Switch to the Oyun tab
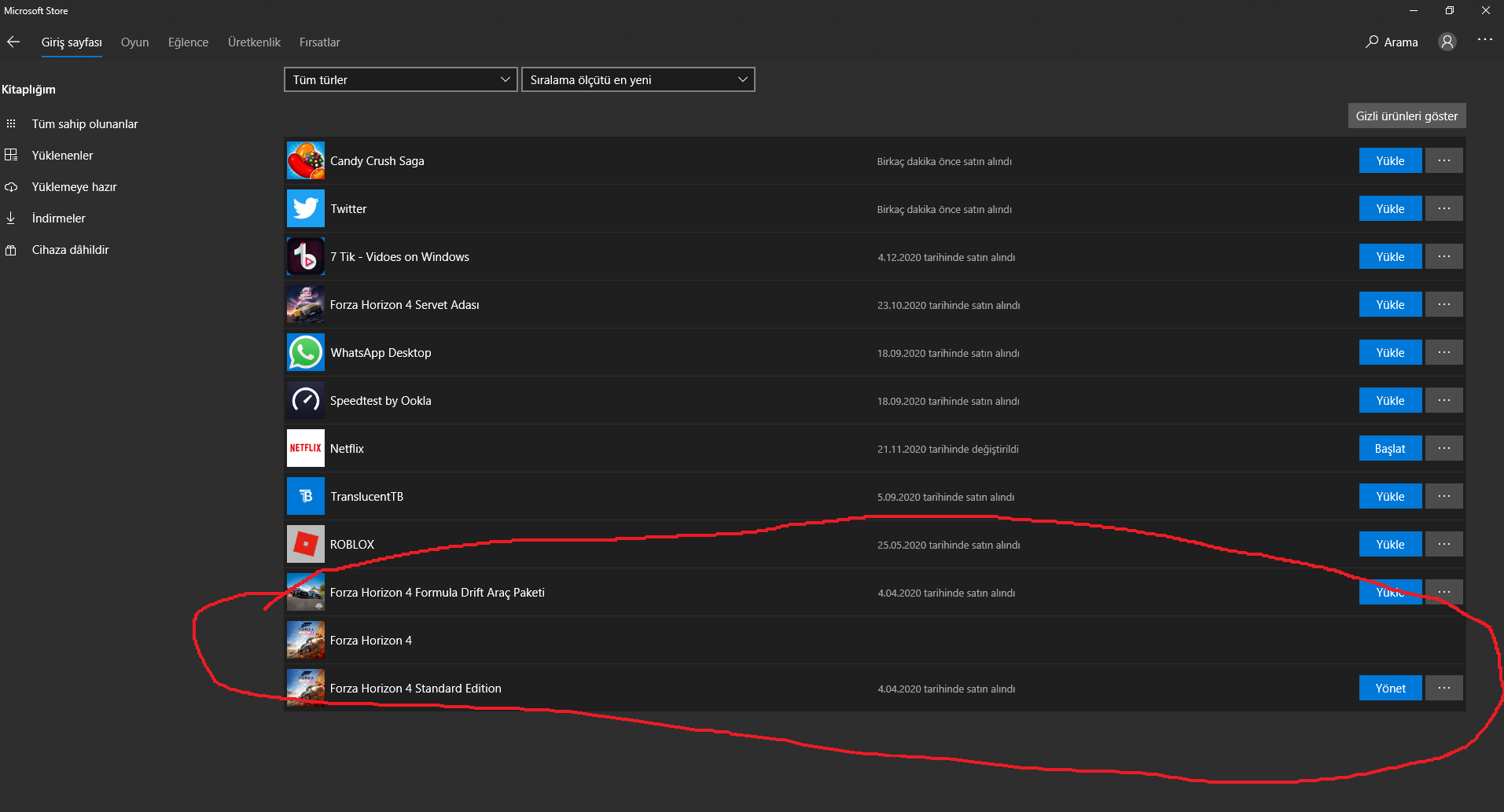 [134, 42]
